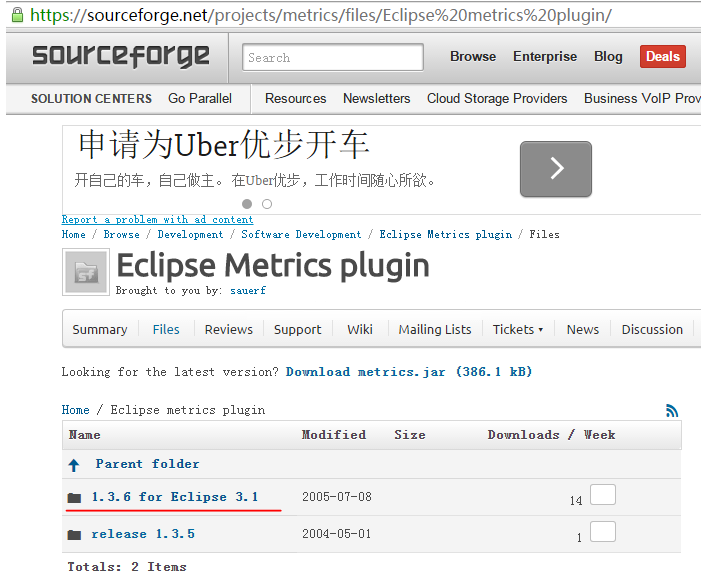
Task: Open the Wiki tab
Action: tap(360, 329)
